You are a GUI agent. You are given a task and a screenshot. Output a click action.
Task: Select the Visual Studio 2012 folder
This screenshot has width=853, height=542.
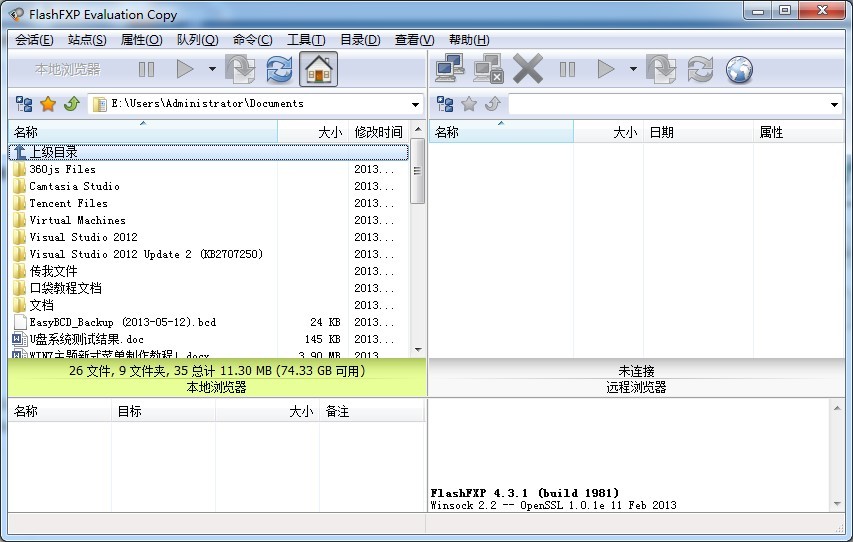(x=209, y=237)
